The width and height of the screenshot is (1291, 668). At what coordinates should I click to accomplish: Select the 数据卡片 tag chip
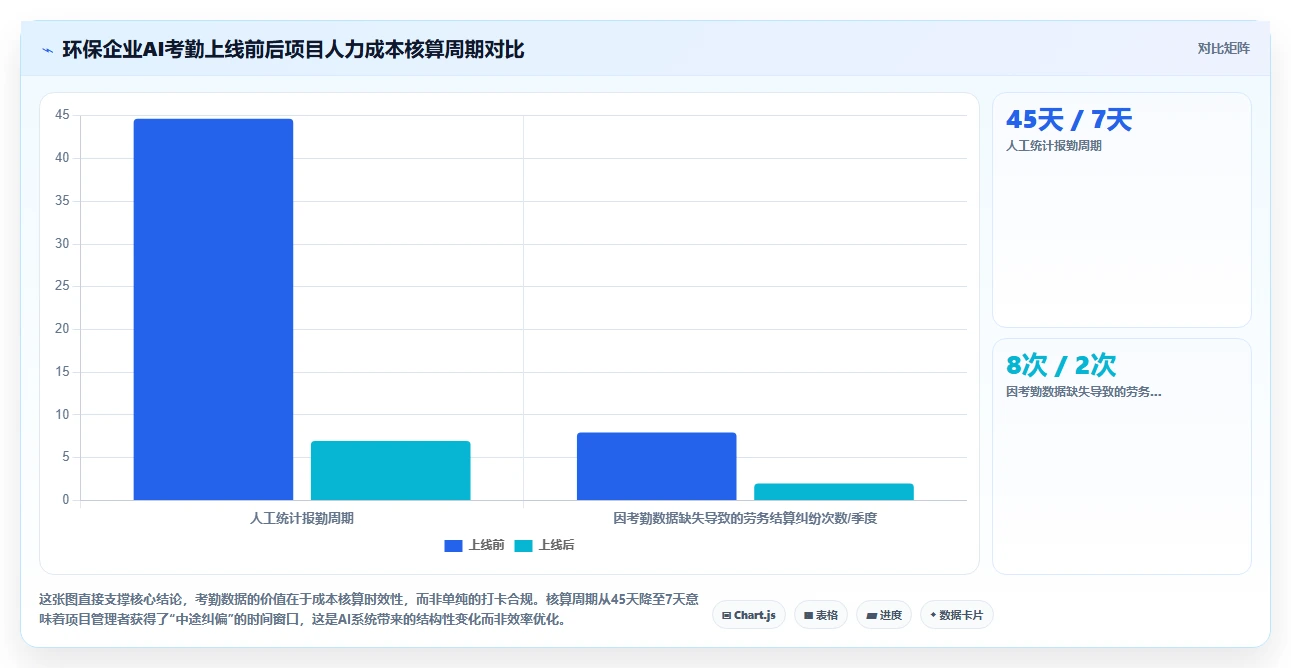(x=957, y=615)
